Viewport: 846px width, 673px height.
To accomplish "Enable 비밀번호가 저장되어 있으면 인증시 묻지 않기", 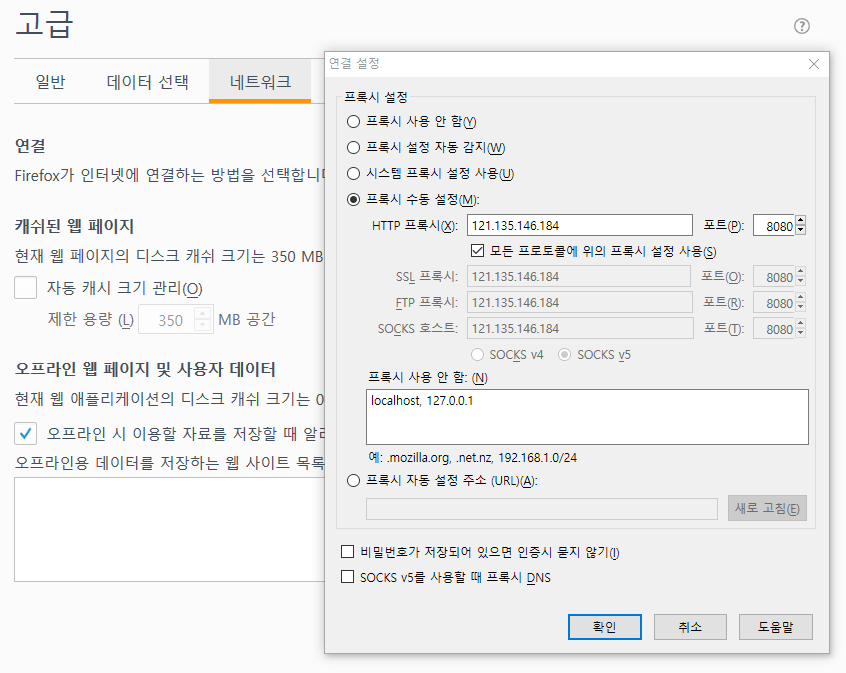I will coord(348,552).
